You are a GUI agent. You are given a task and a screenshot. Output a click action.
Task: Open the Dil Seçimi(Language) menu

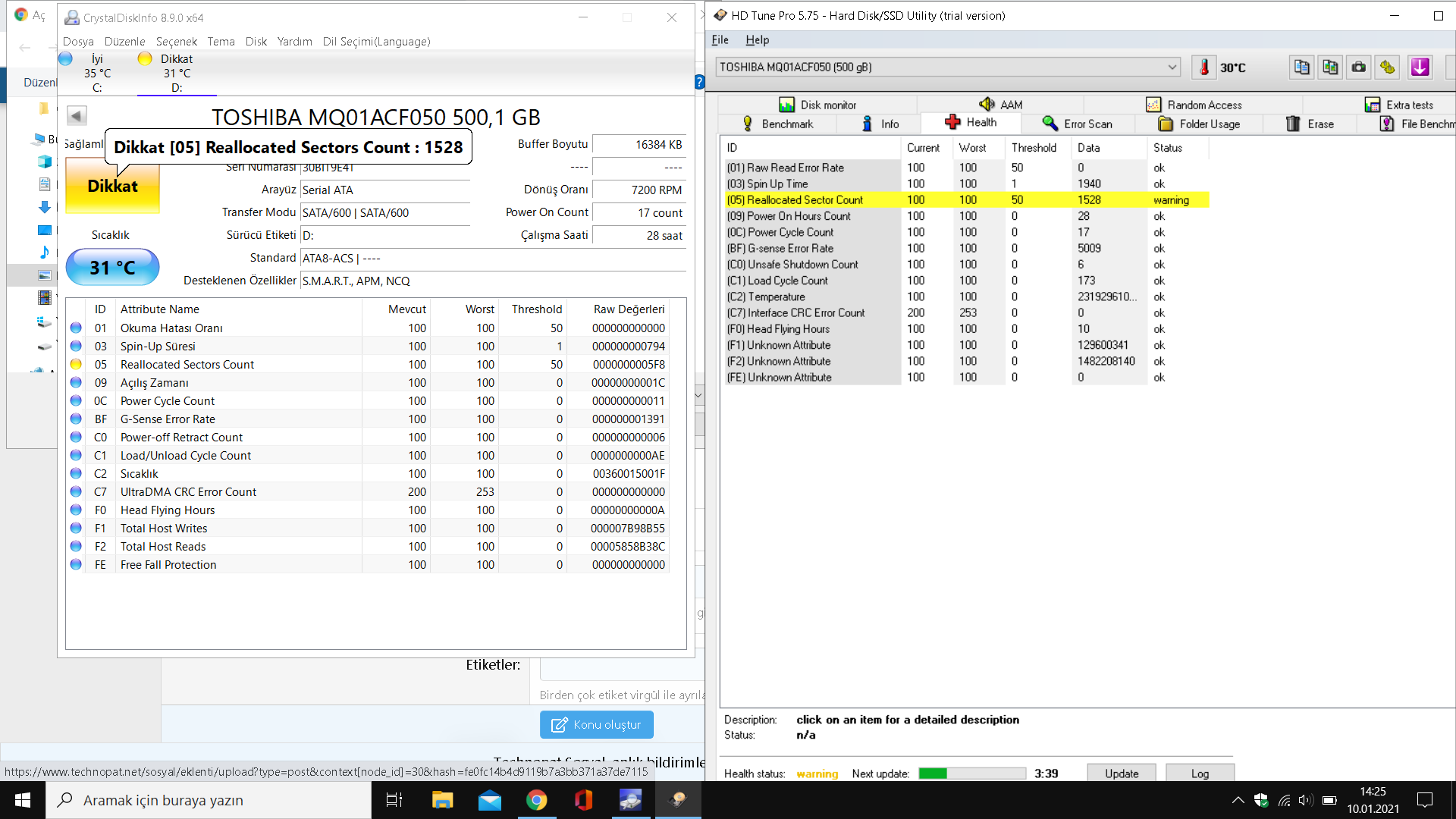376,42
